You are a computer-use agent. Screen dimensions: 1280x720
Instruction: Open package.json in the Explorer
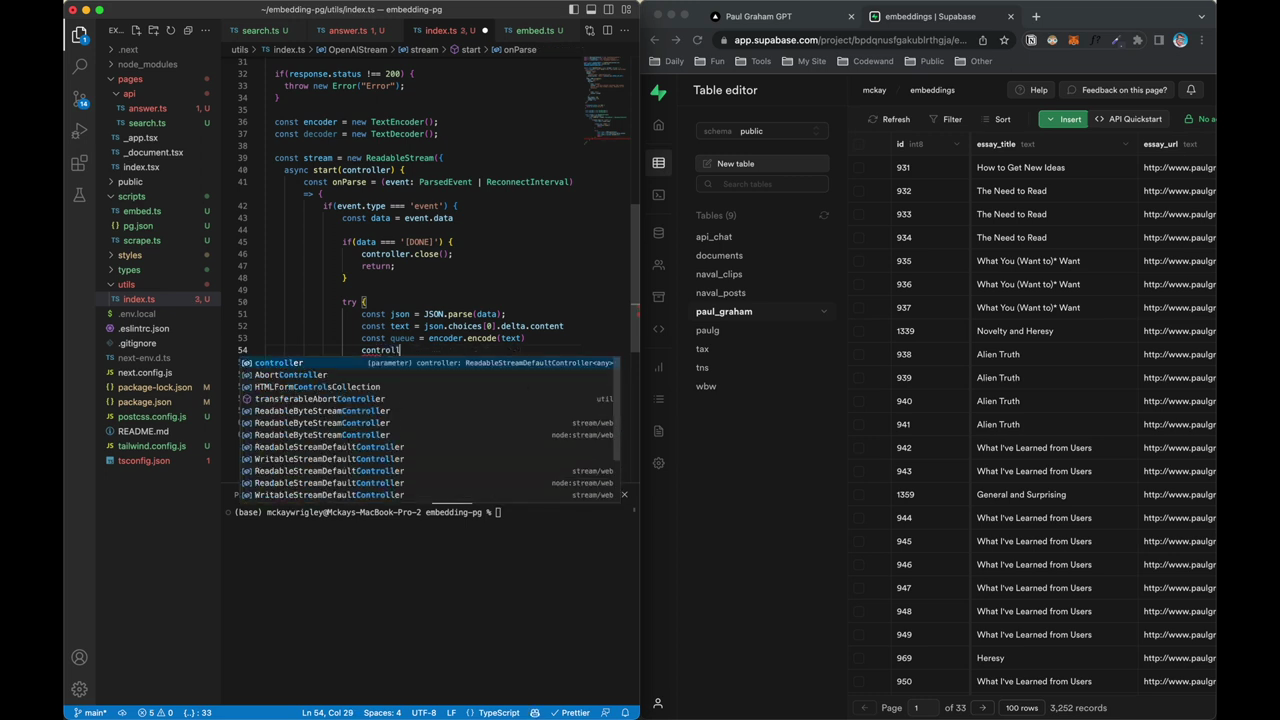point(144,402)
